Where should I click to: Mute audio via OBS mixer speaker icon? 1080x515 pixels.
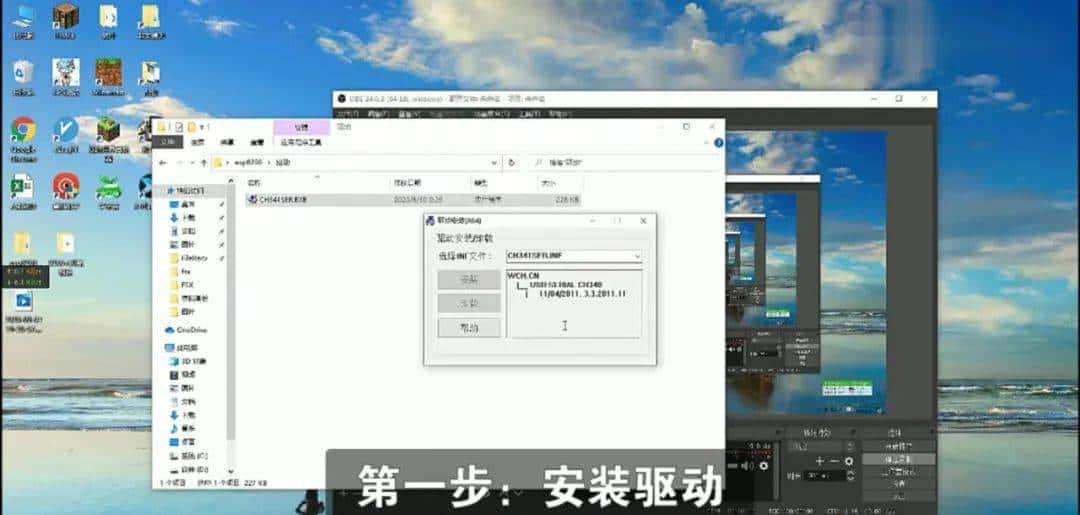tap(746, 466)
